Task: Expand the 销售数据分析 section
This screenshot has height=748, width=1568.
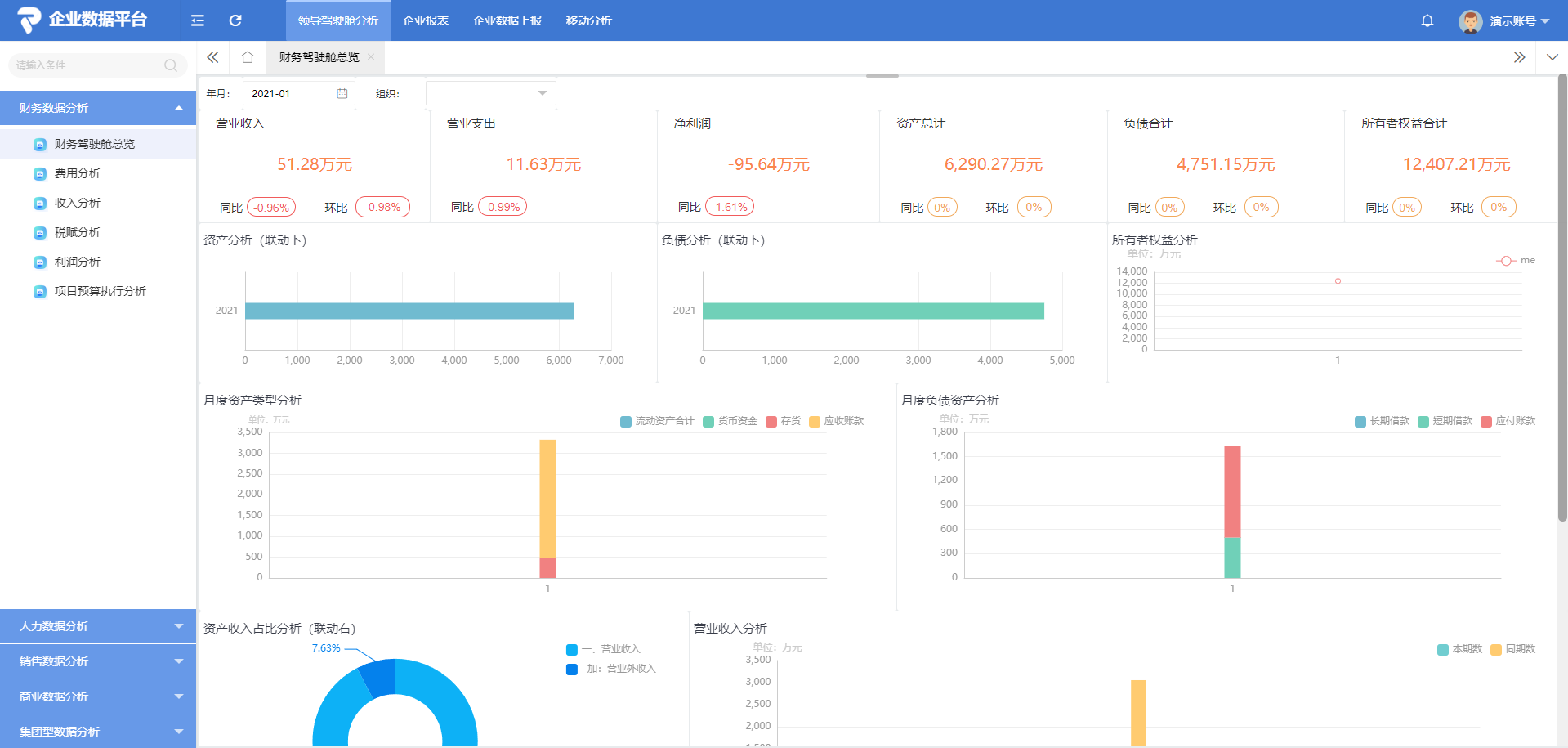Action: 98,661
